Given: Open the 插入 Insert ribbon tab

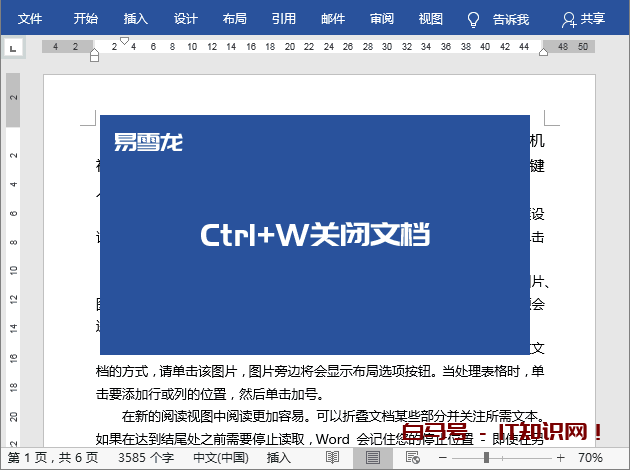Looking at the screenshot, I should 136,19.
